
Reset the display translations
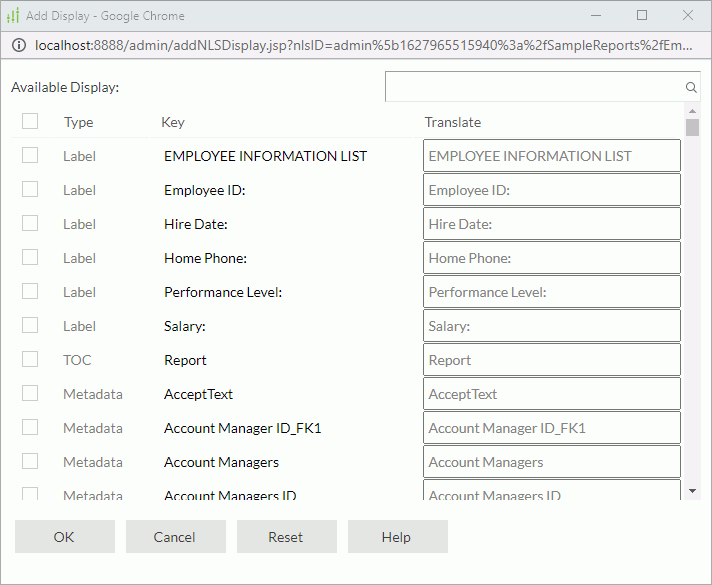point(286,537)
